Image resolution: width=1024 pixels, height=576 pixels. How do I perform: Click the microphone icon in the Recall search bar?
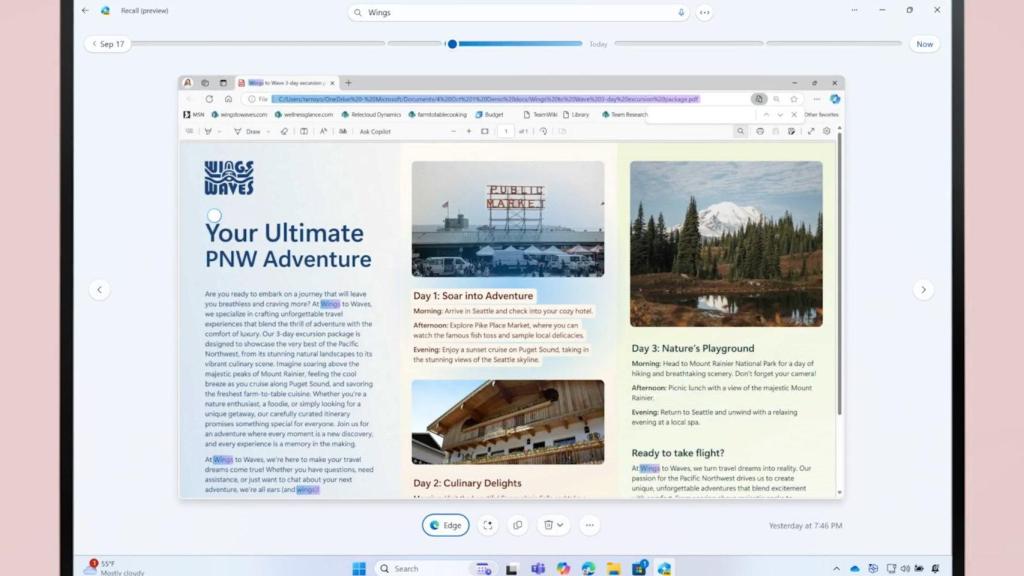click(x=680, y=11)
